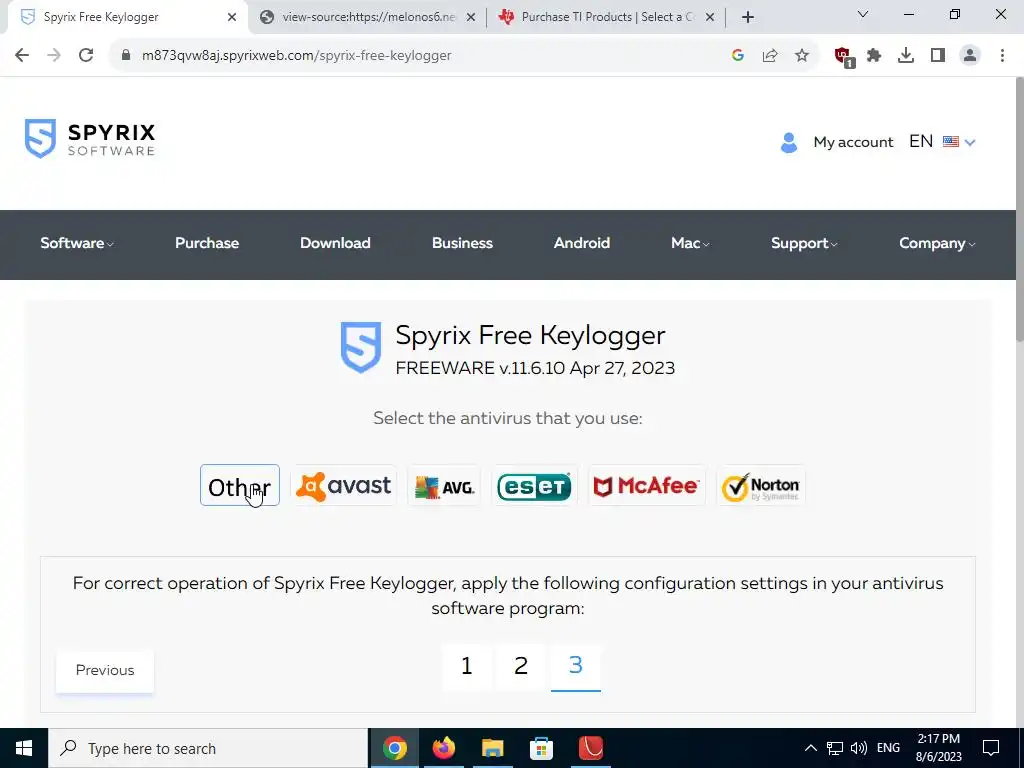Click the ENG input language indicator
1024x768 pixels.
(888, 748)
